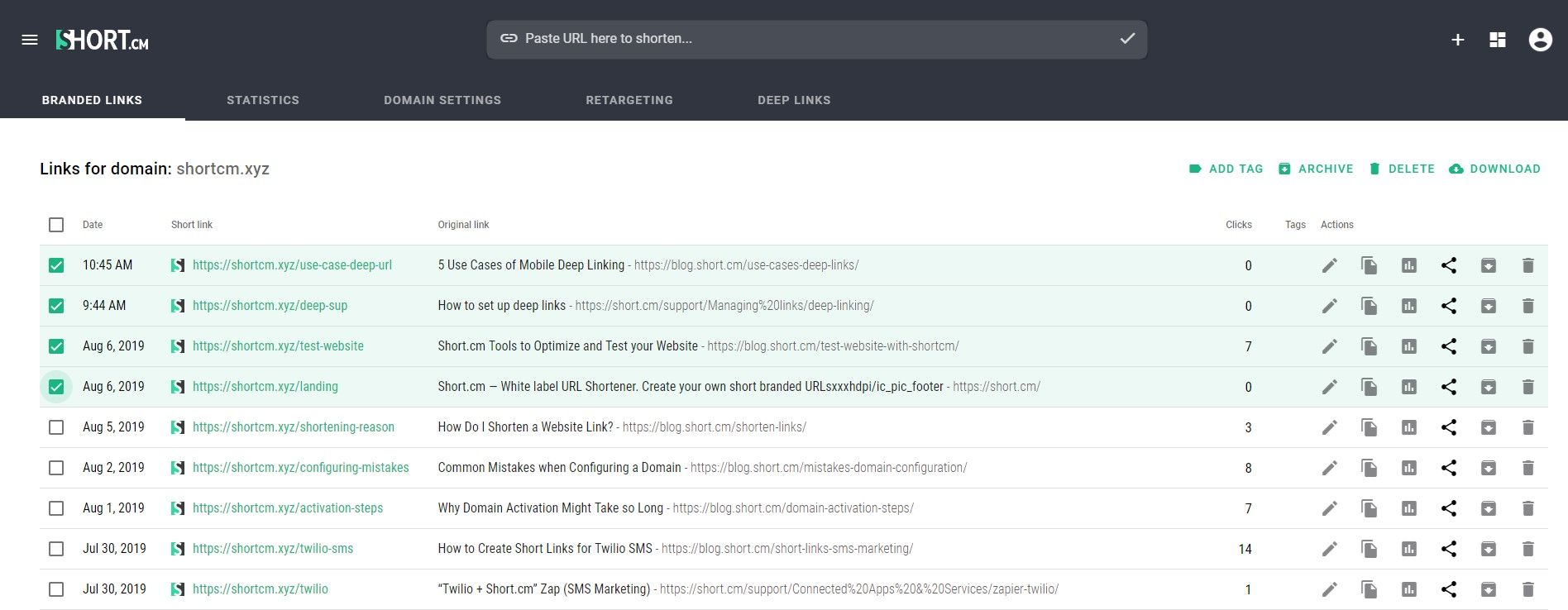
Task: Copy the deep-sup short link
Action: click(x=1370, y=306)
